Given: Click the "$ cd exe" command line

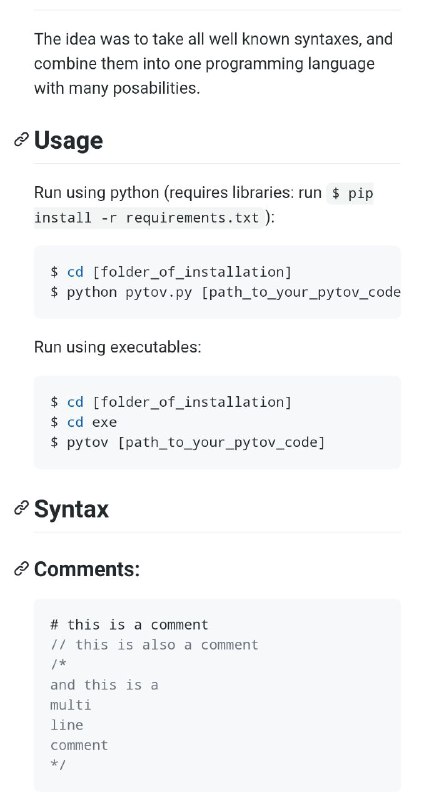Looking at the screenshot, I should (x=84, y=422).
